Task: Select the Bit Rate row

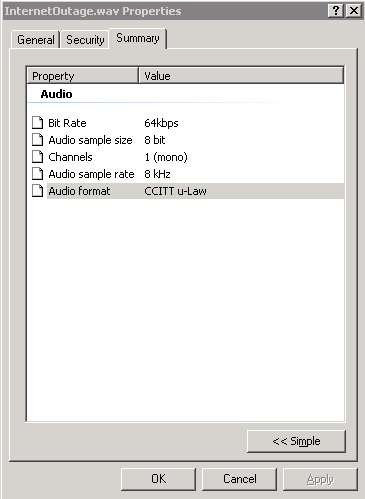Action: point(185,123)
